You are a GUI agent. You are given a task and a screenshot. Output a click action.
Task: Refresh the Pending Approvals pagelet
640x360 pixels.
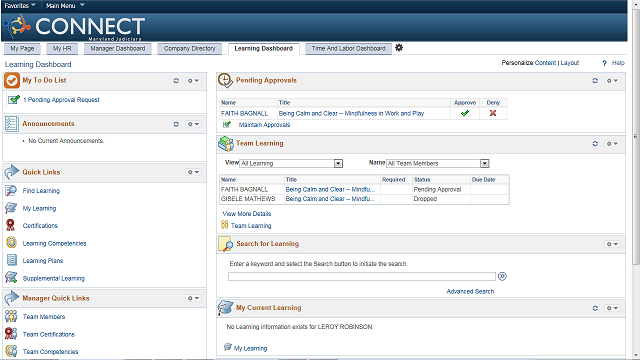tap(595, 80)
